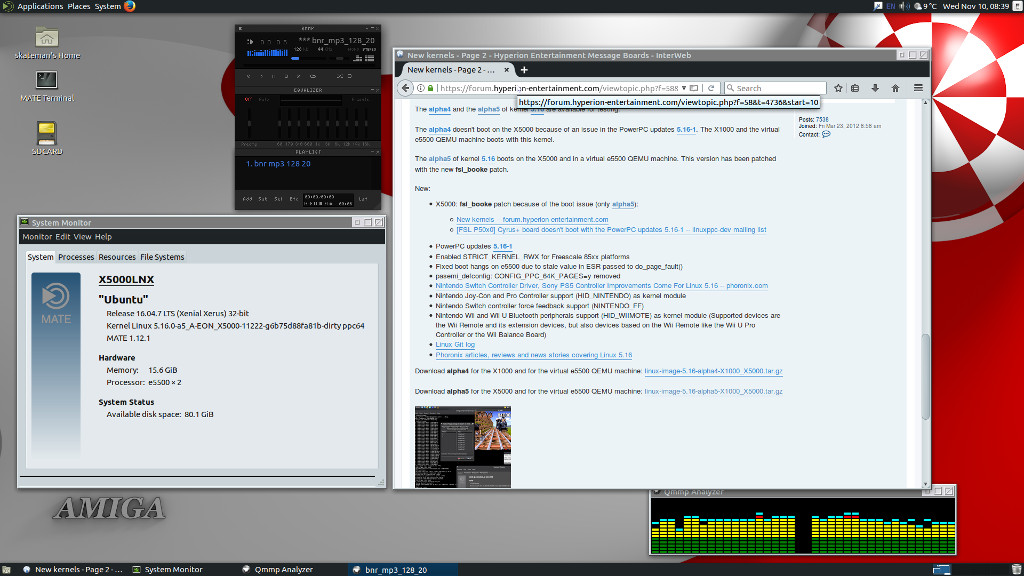The image size is (1024, 576).
Task: Click equalizer preamp slider in Qmmp
Action: click(x=249, y=123)
